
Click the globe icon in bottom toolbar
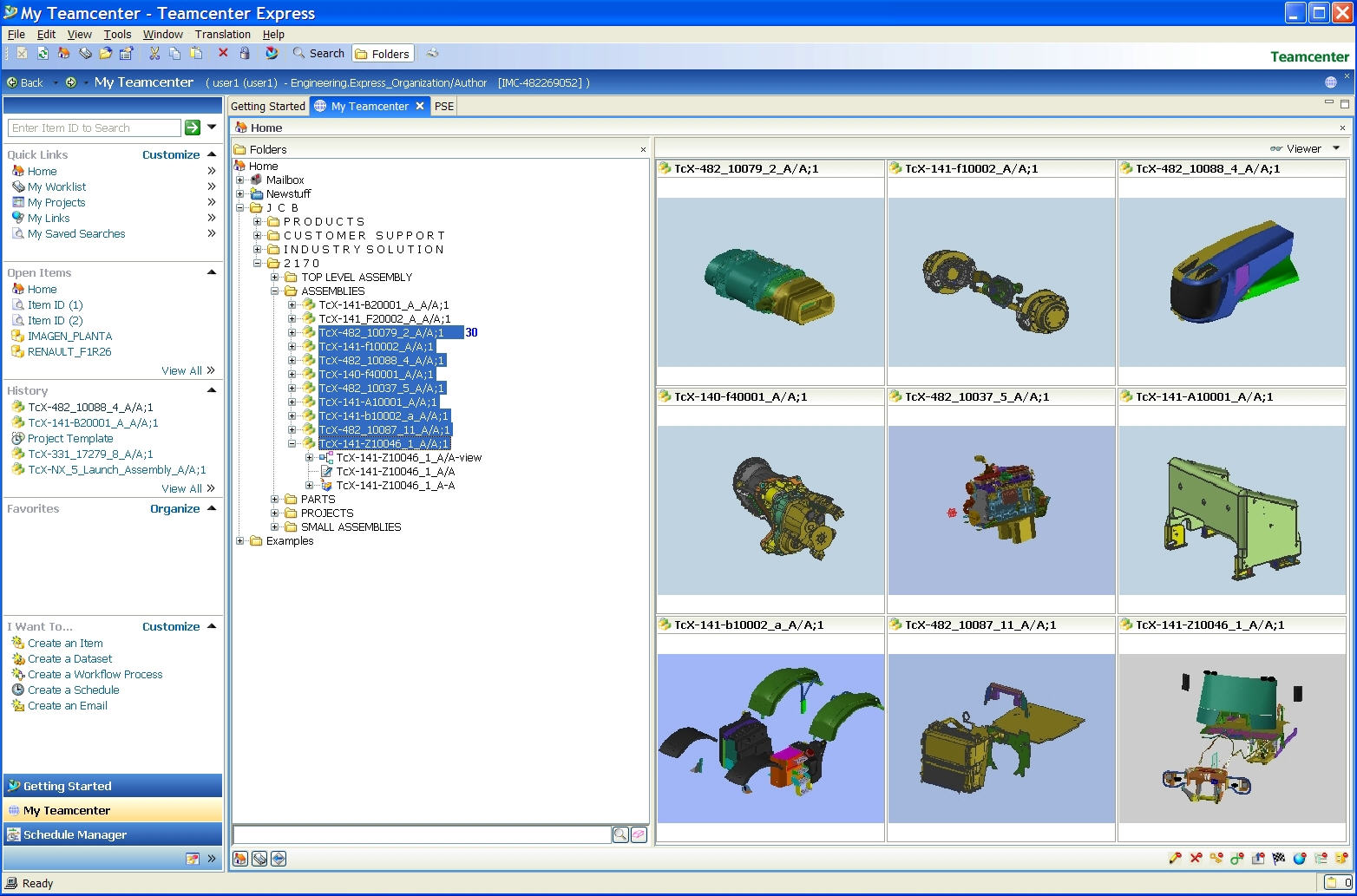(x=1300, y=859)
